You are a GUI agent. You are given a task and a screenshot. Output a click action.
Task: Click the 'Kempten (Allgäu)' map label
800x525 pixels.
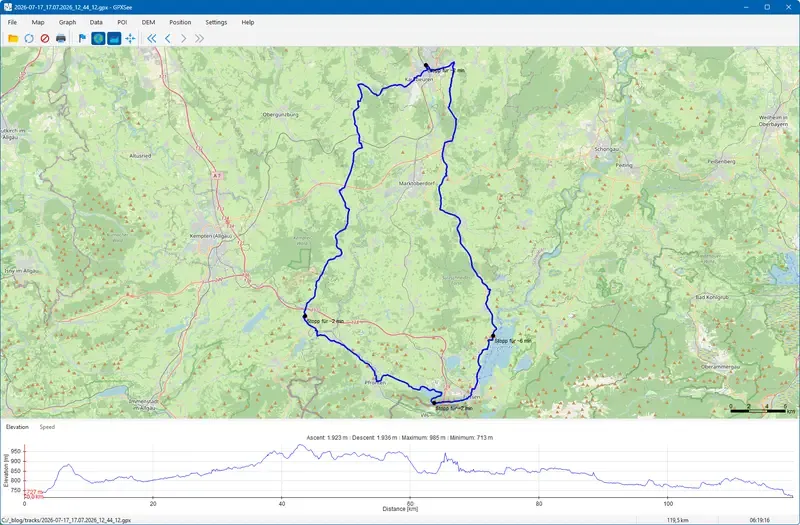[x=210, y=236]
